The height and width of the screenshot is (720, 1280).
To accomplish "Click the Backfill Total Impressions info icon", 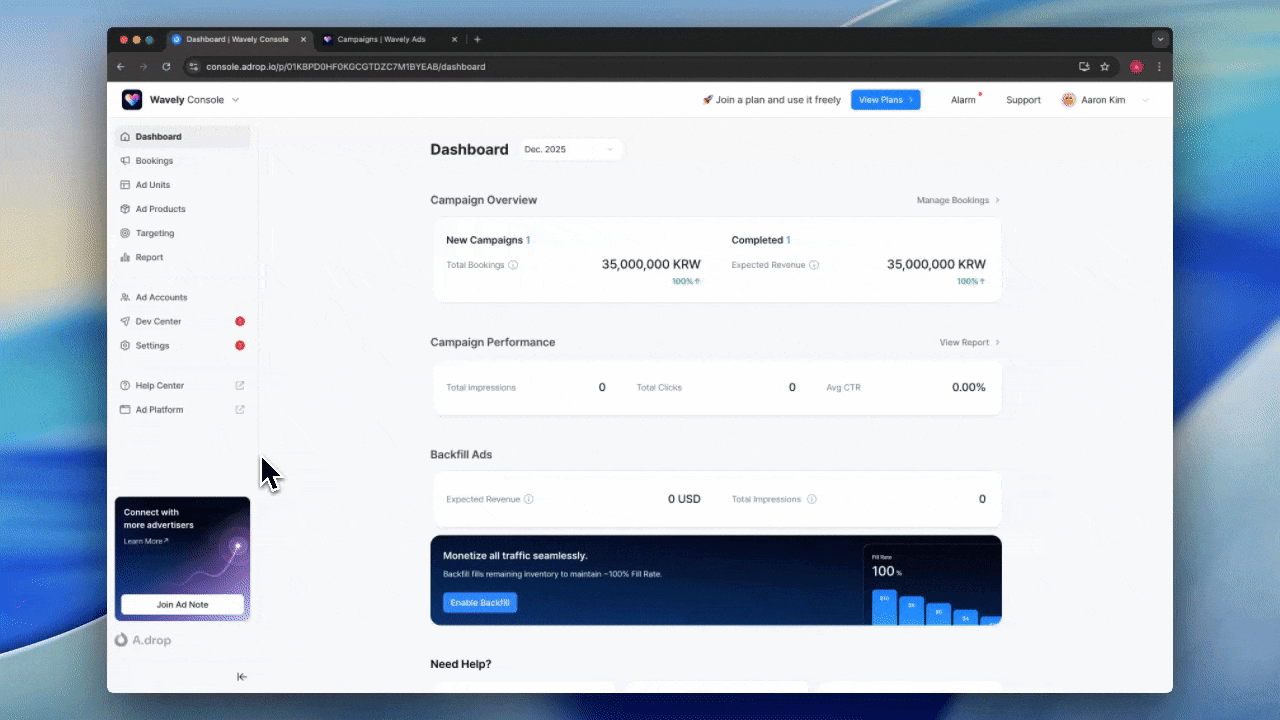I will pyautogui.click(x=812, y=499).
